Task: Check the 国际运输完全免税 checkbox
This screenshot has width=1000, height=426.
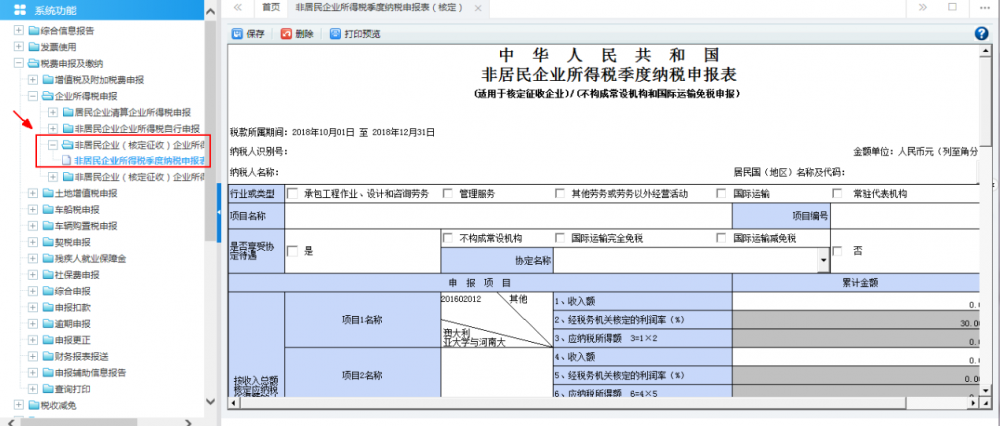Action: [561, 239]
